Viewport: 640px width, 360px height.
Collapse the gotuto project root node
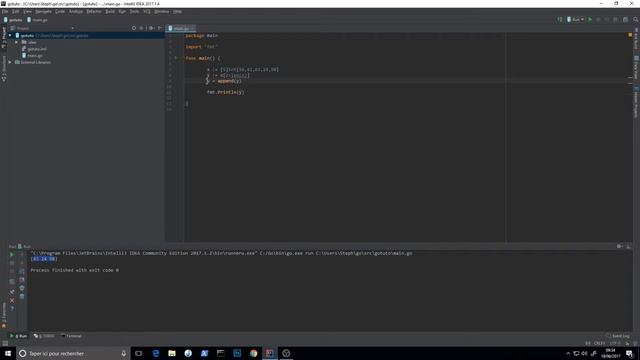pyautogui.click(x=10, y=36)
